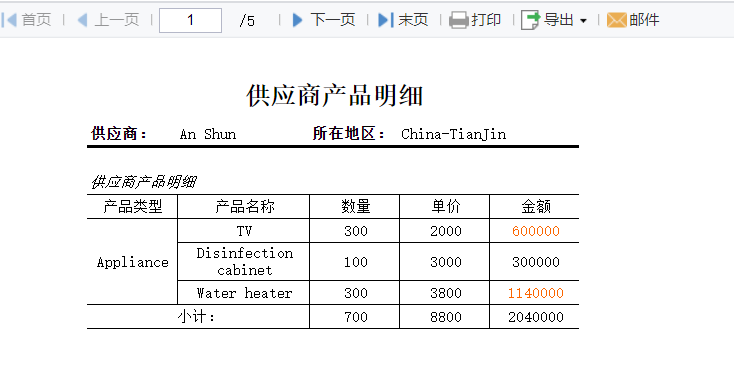
Task: Click the italic 供应商产品明细 subtitle
Action: pos(144,182)
